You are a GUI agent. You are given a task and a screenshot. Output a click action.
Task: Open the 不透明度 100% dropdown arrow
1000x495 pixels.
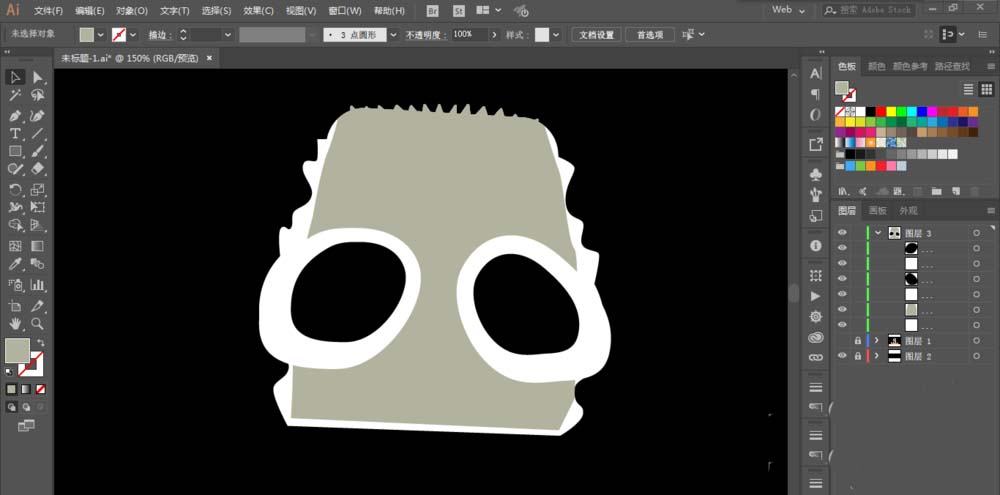(x=493, y=34)
